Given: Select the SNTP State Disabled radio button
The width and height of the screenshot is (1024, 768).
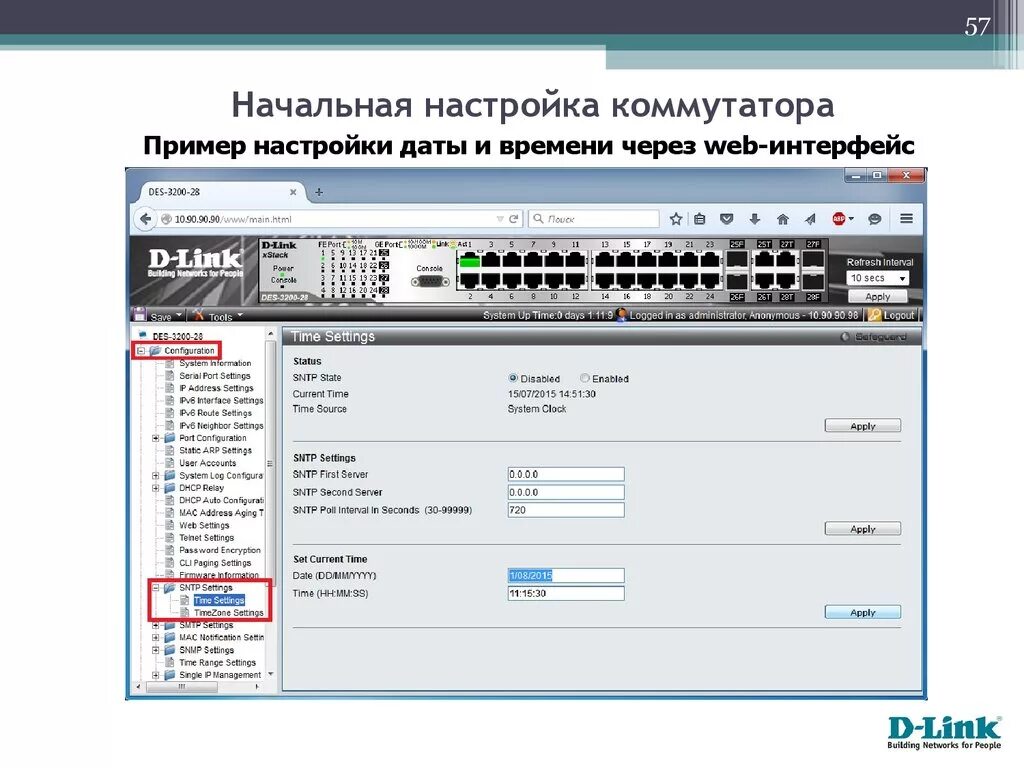Looking at the screenshot, I should pyautogui.click(x=513, y=378).
